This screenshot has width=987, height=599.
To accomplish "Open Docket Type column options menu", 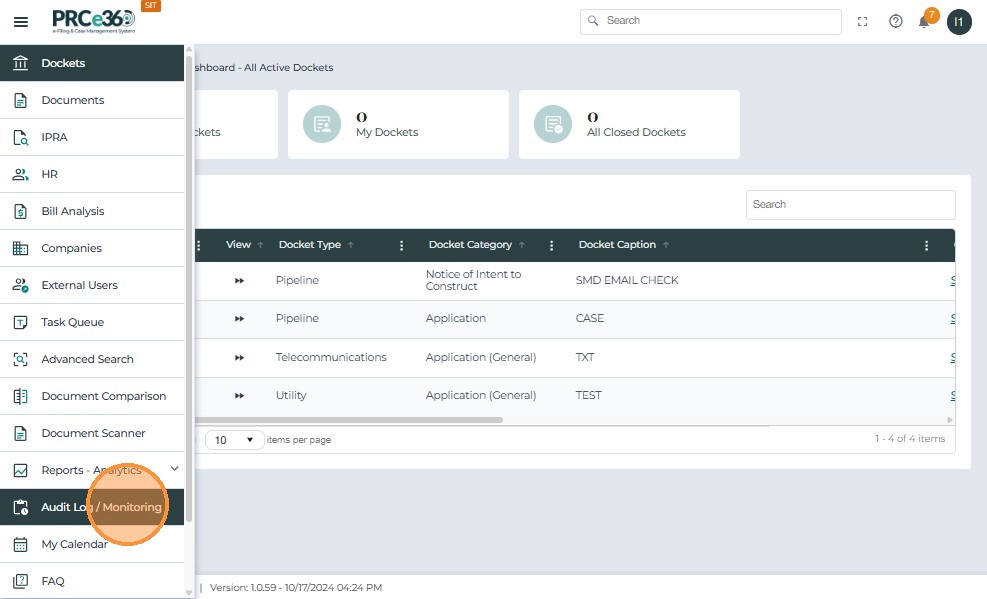I will (x=402, y=246).
